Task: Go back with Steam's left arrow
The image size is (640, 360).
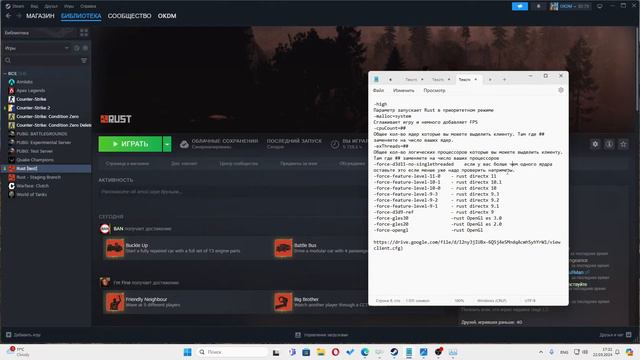Action: tap(9, 16)
